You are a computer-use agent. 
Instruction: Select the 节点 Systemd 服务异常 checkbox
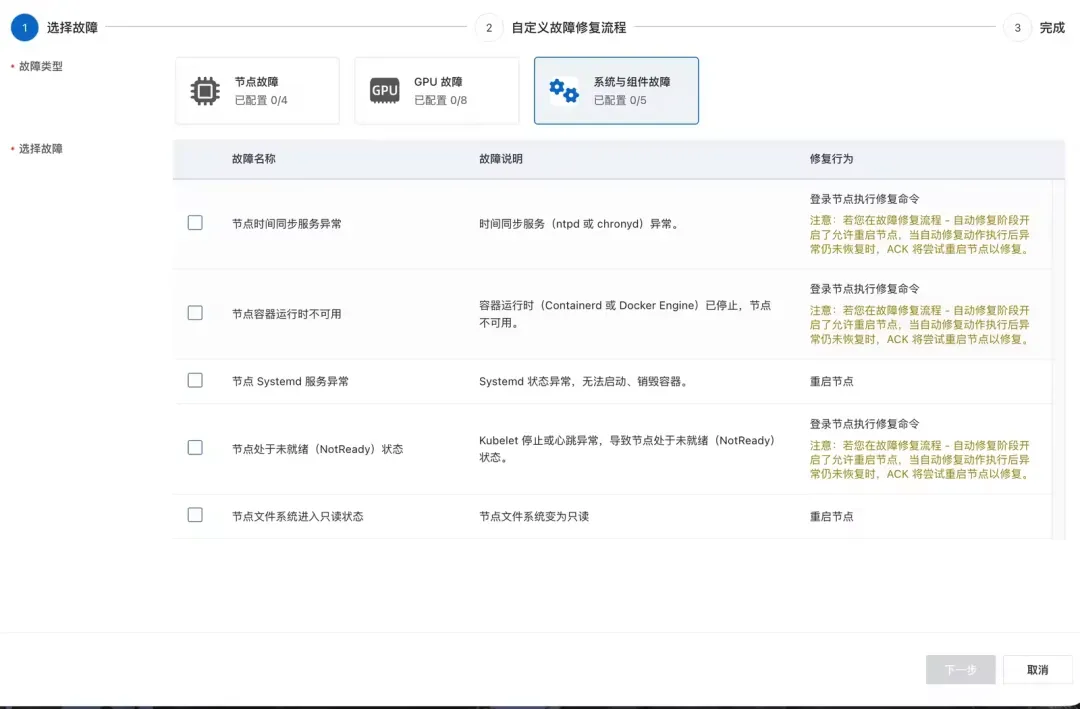click(195, 380)
